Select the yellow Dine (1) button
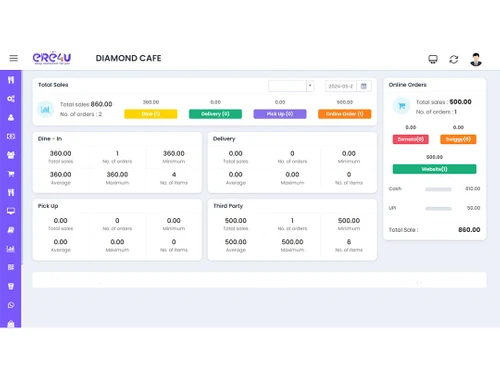Viewport: 500px width, 375px height. (x=151, y=114)
